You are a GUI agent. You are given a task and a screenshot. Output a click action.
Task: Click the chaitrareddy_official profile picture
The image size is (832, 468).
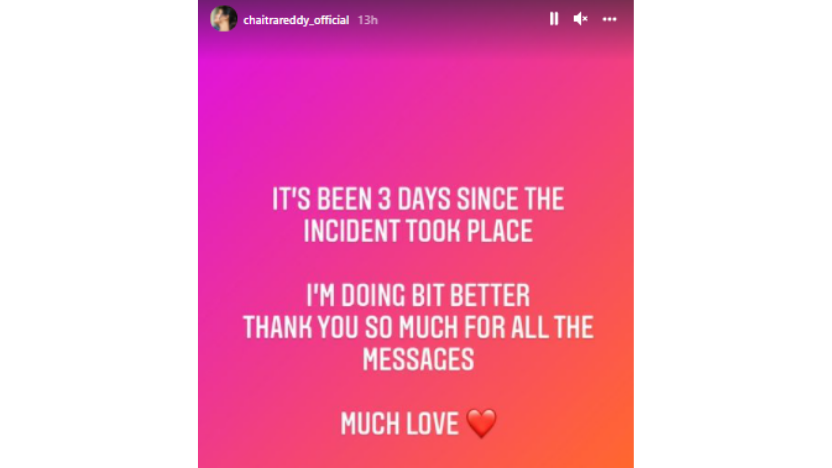coord(223,19)
